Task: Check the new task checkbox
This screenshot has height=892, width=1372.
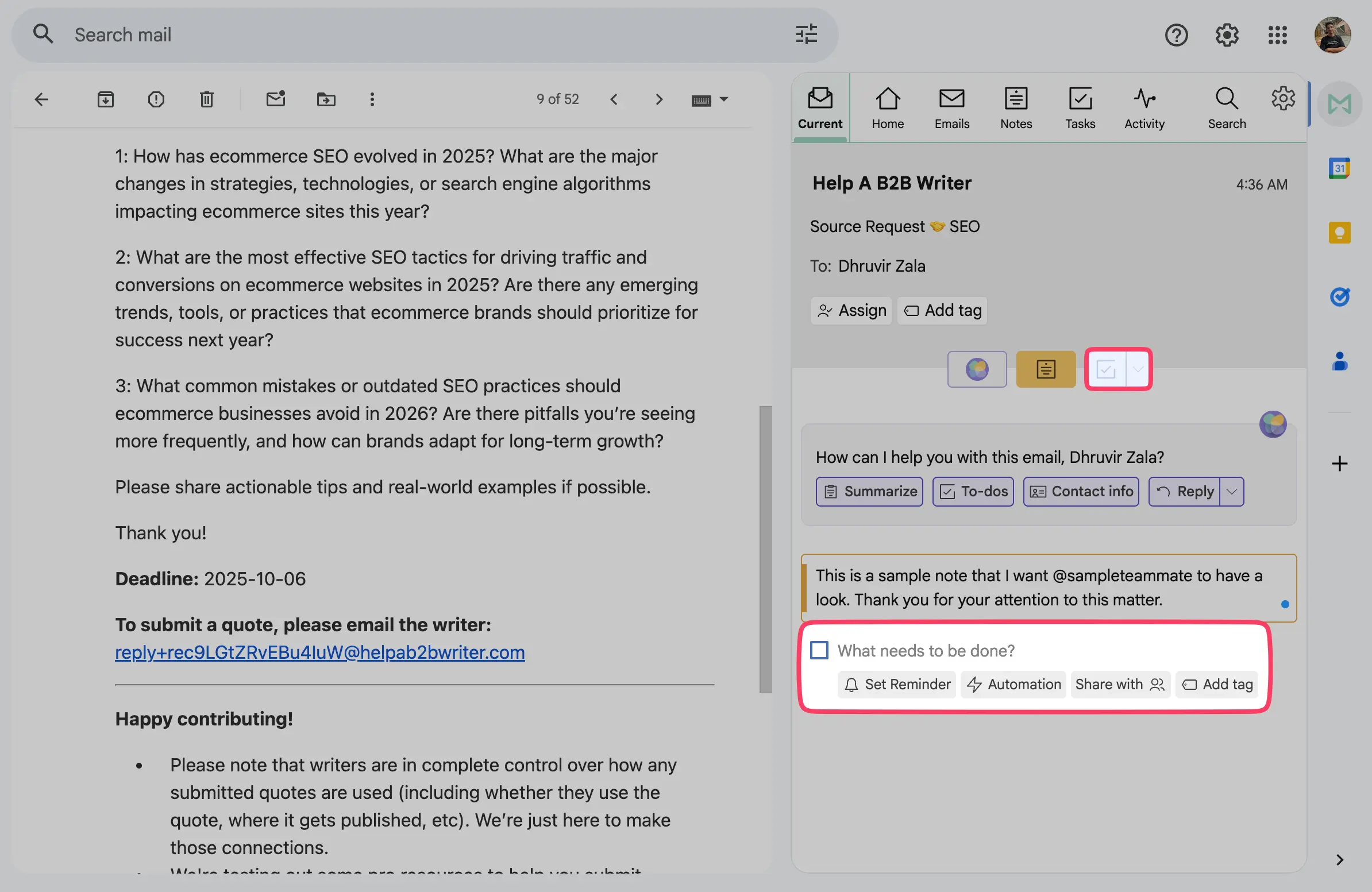Action: [x=819, y=650]
